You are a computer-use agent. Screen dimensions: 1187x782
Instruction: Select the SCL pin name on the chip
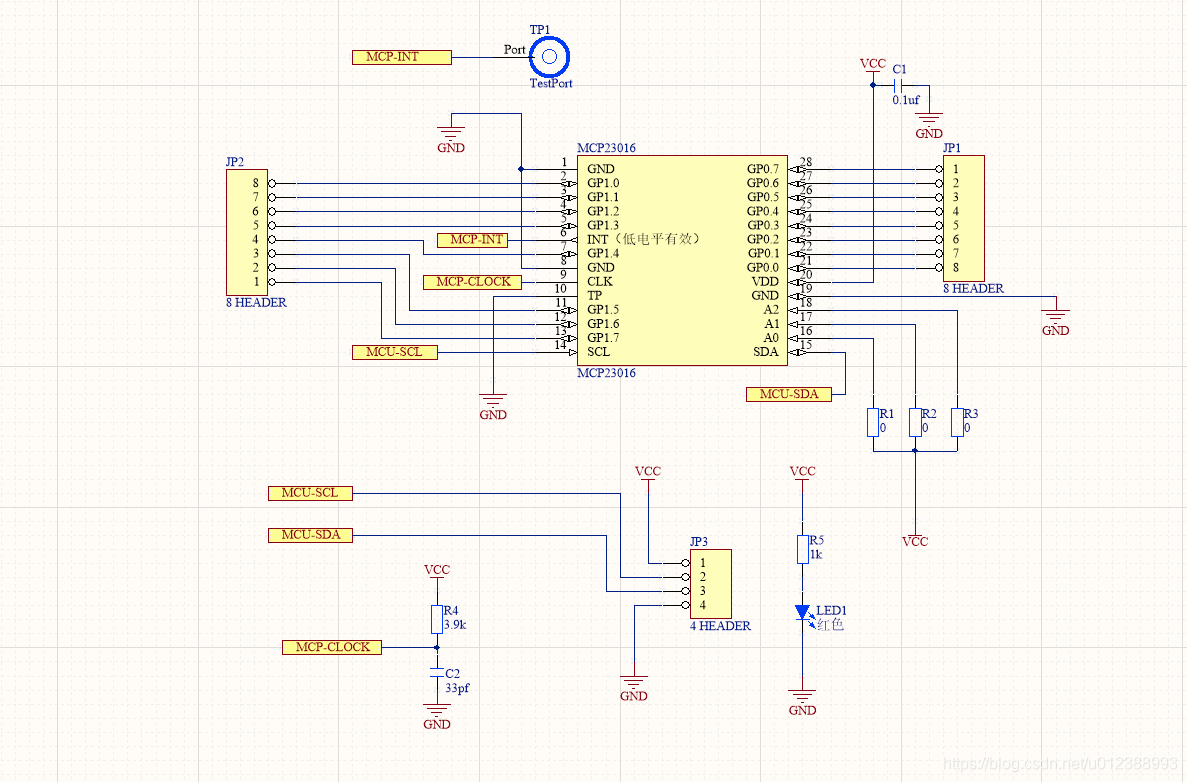coord(598,352)
